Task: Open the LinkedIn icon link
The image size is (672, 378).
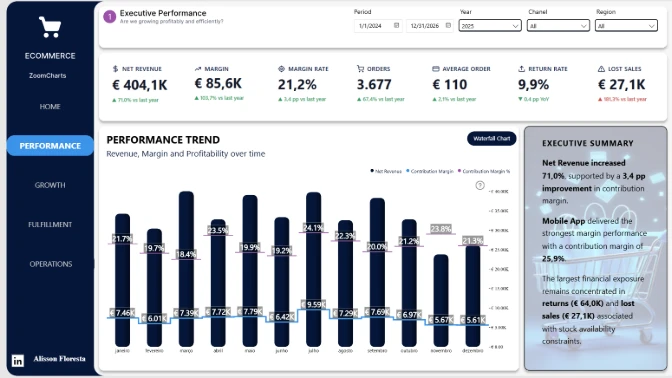Action: pos(18,361)
